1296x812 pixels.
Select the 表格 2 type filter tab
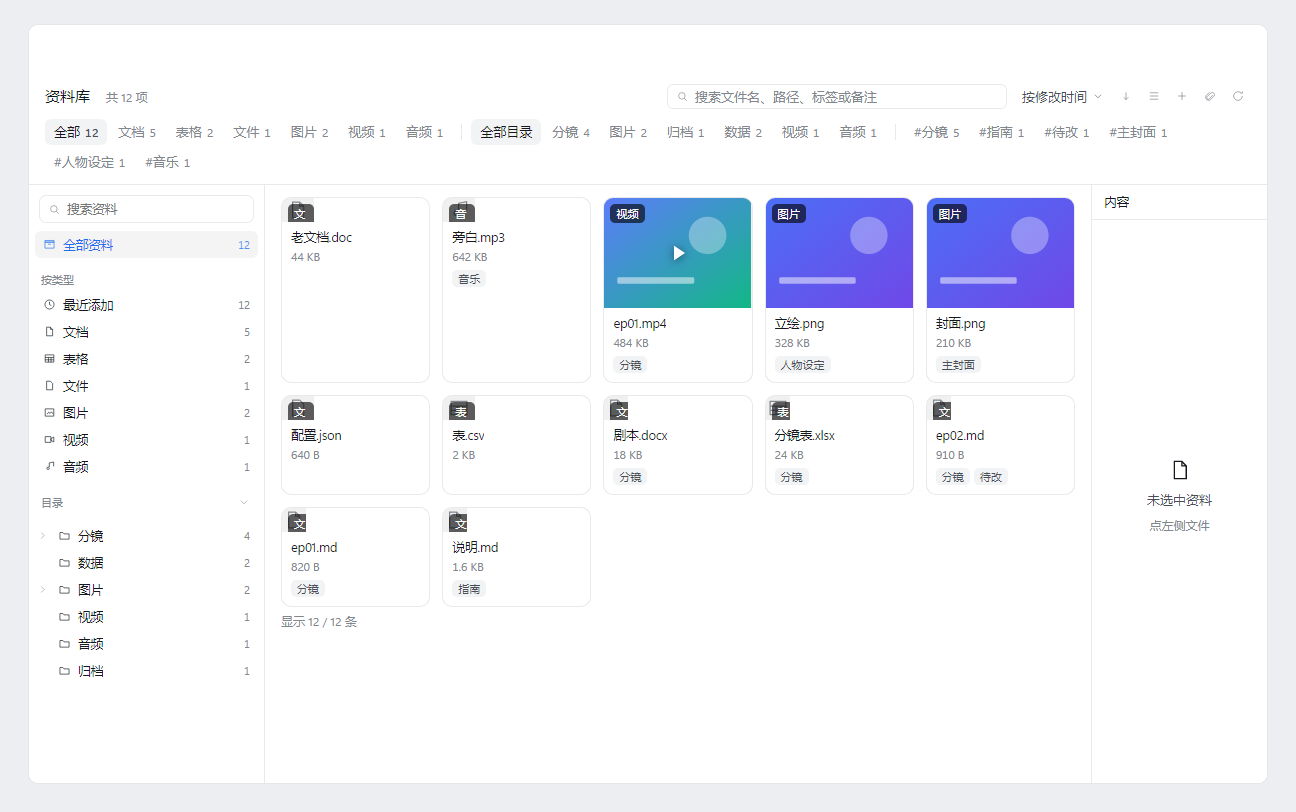click(x=195, y=132)
